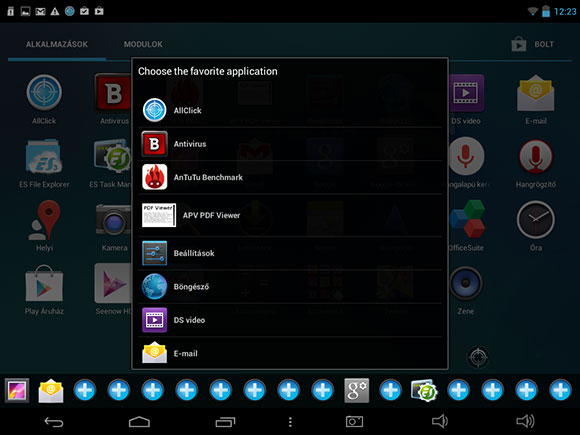580x435 pixels.
Task: Pick Antivirus from the favorite application dialog
Action: point(290,144)
